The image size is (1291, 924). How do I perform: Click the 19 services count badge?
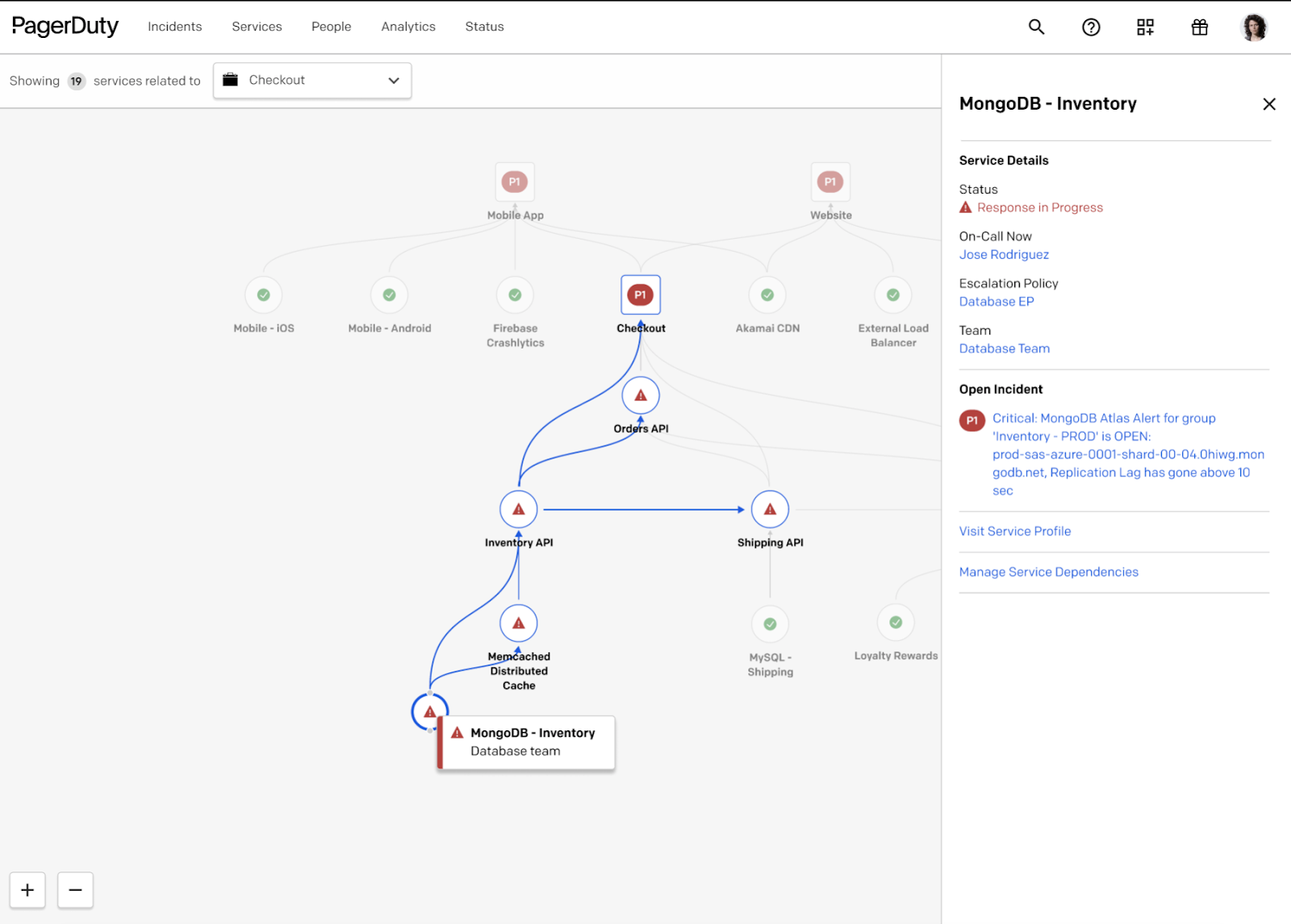(76, 81)
